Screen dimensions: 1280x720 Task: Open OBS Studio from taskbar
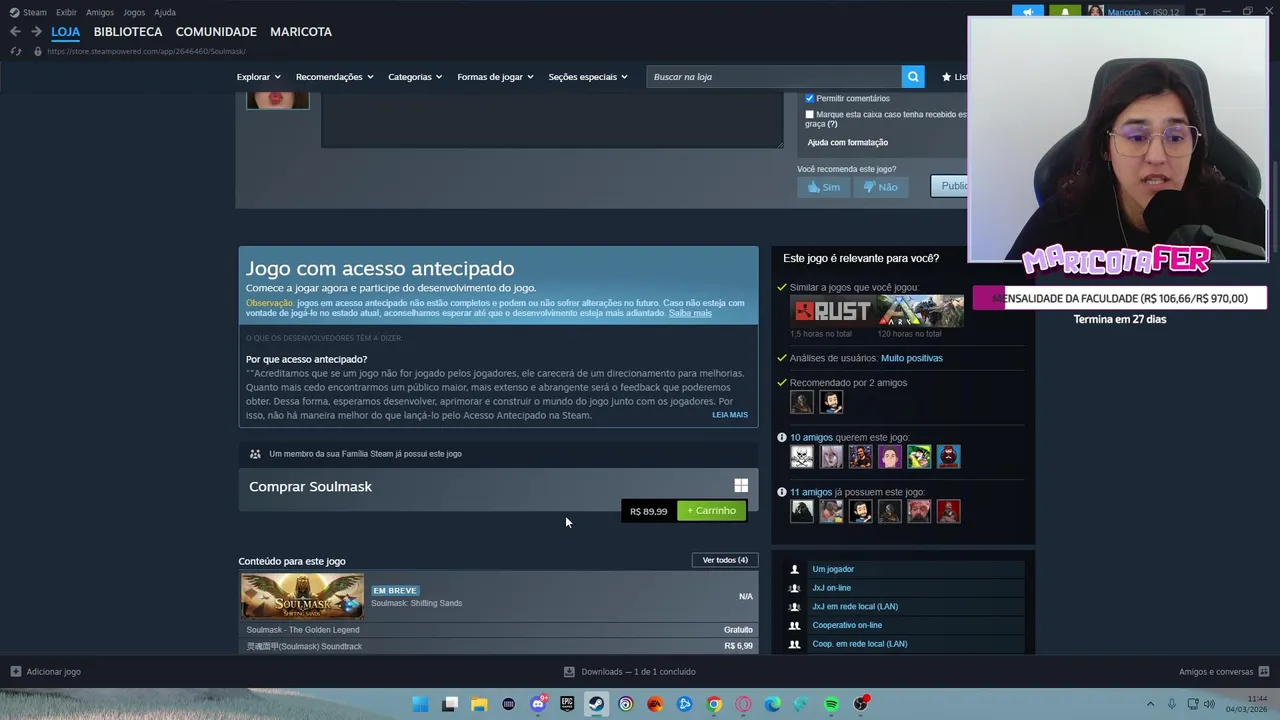[x=861, y=704]
